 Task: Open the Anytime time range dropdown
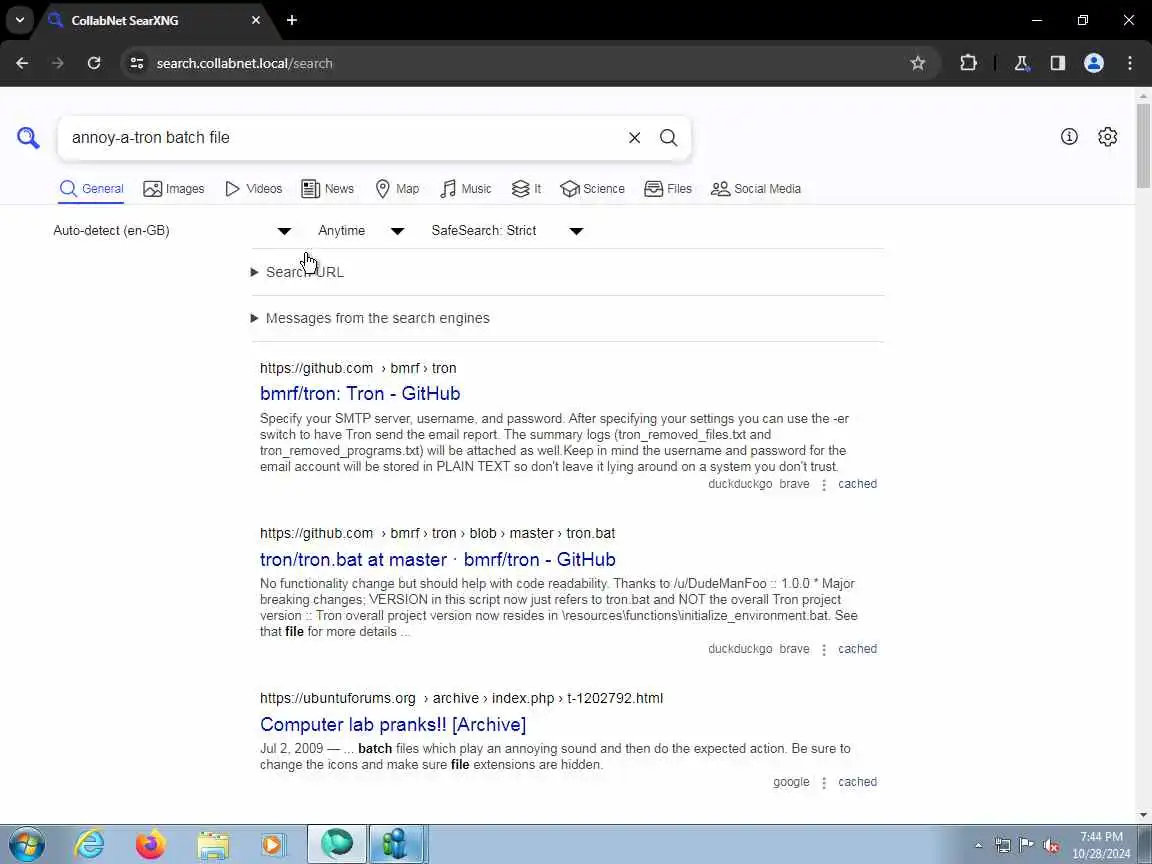click(361, 231)
